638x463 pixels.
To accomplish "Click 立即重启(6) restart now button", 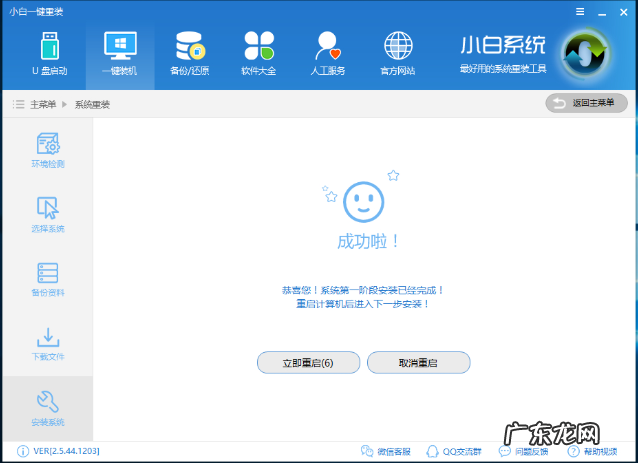I will [x=308, y=363].
